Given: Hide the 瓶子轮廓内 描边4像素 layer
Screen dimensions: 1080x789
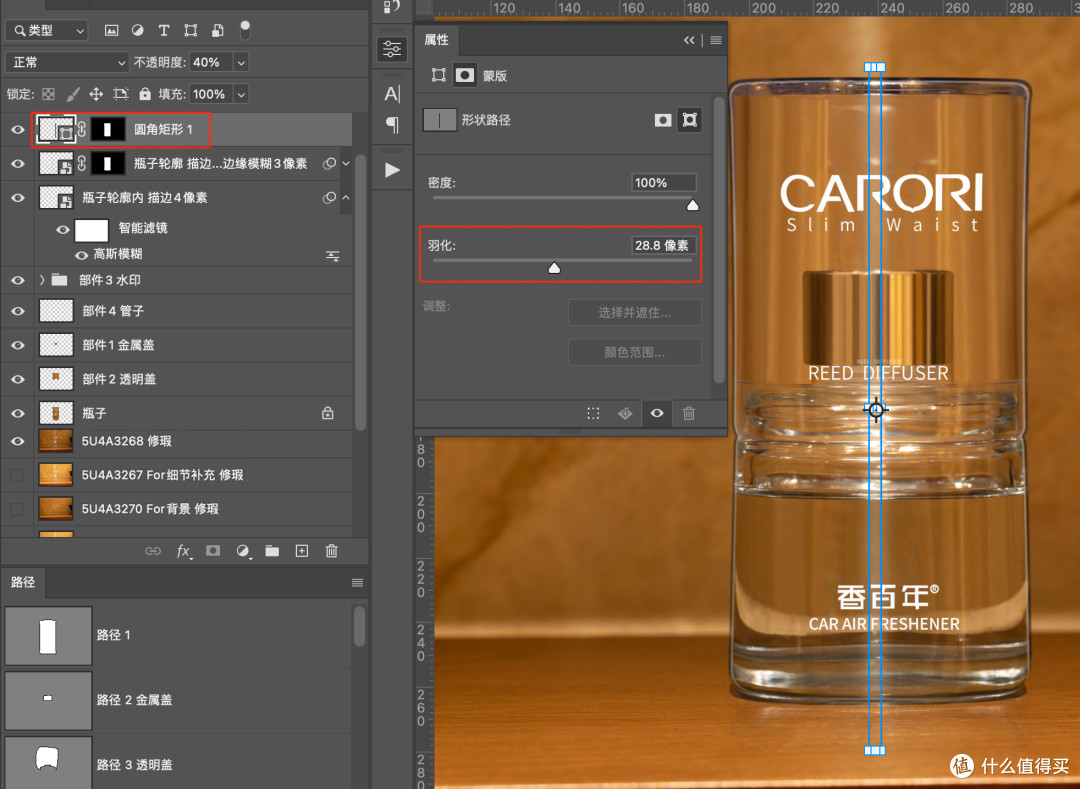Looking at the screenshot, I should (18, 198).
